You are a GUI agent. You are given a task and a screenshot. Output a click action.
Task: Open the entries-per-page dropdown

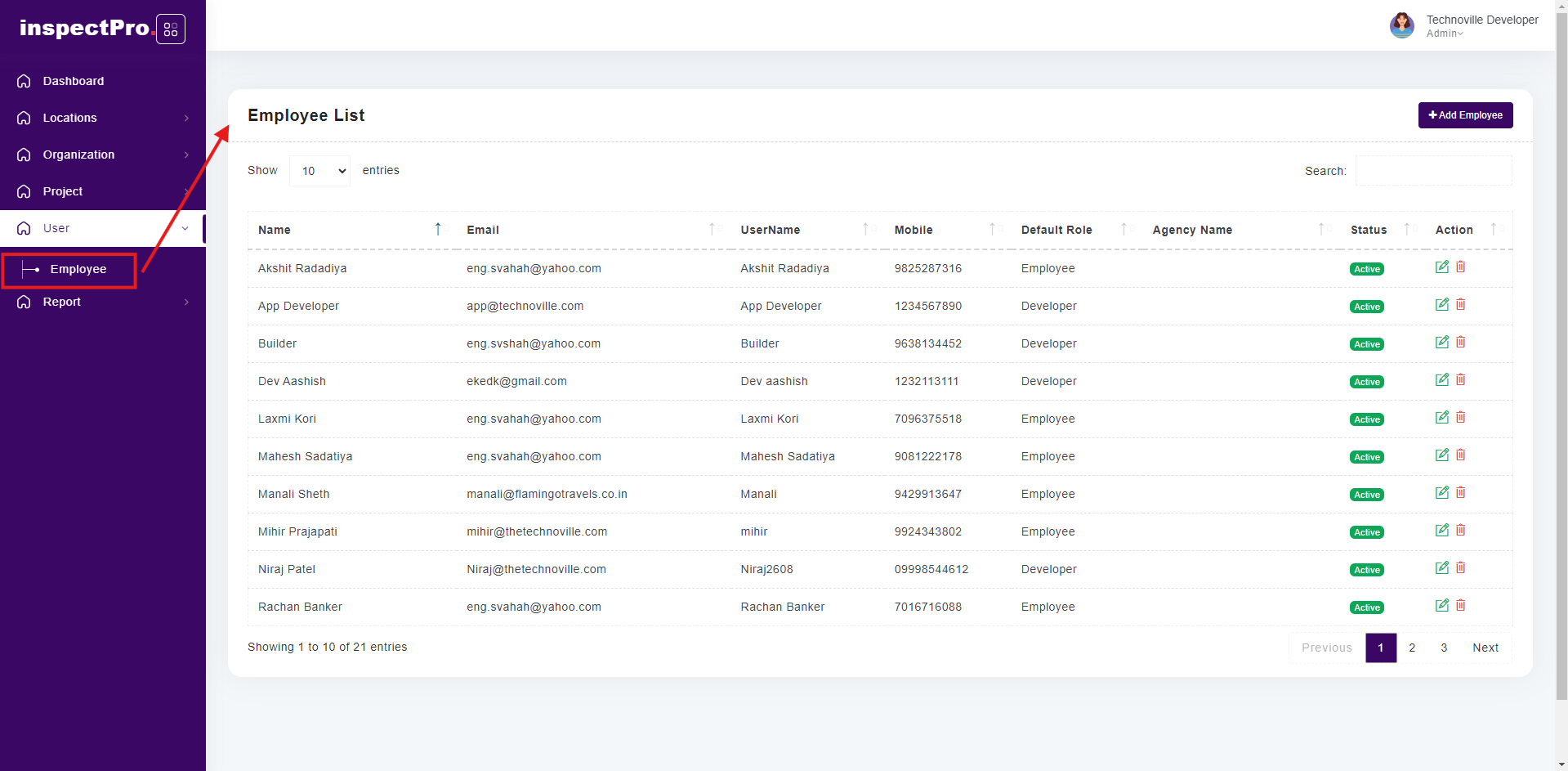pyautogui.click(x=319, y=171)
